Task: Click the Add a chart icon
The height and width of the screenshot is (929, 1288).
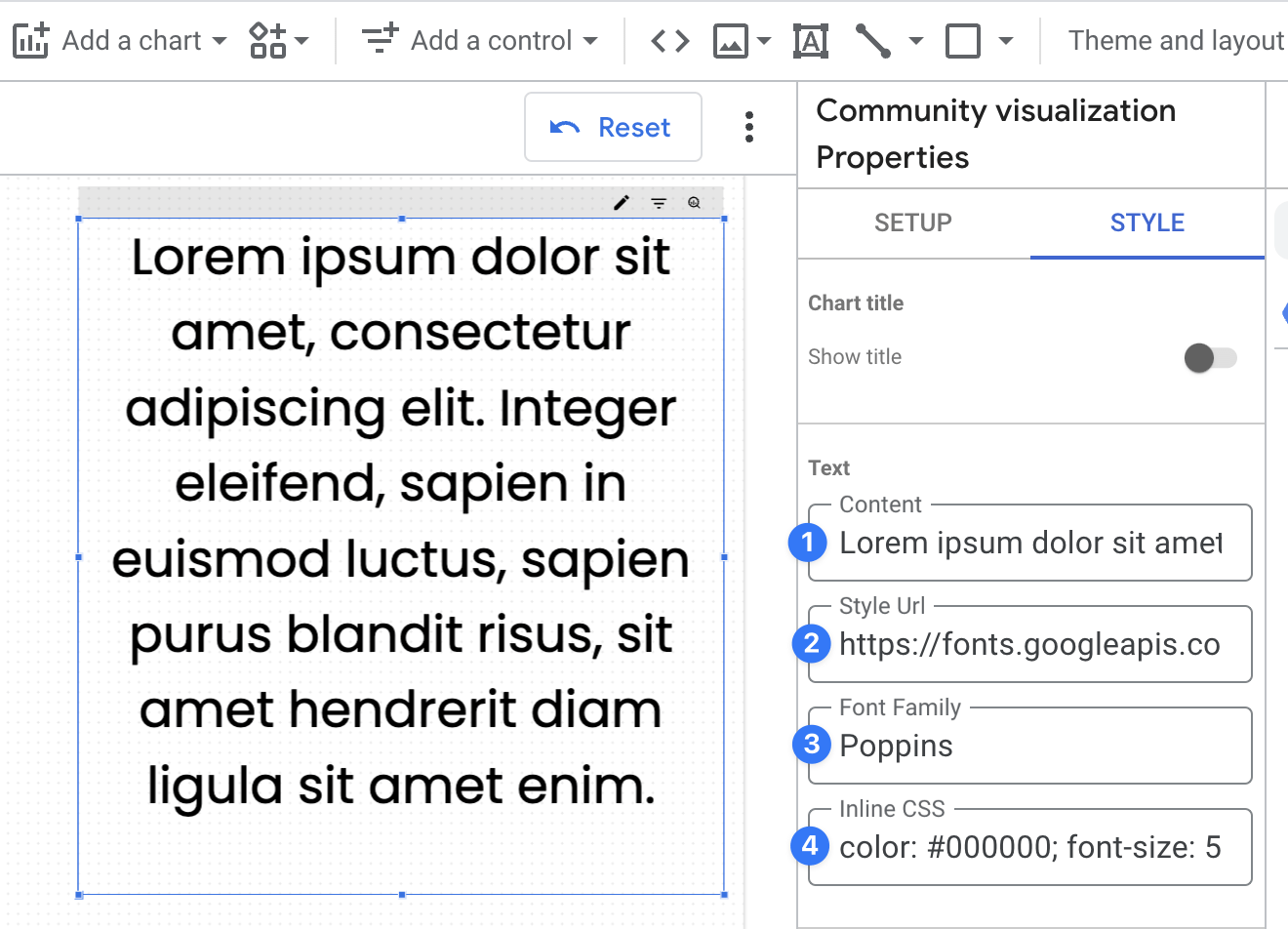Action: pyautogui.click(x=31, y=40)
